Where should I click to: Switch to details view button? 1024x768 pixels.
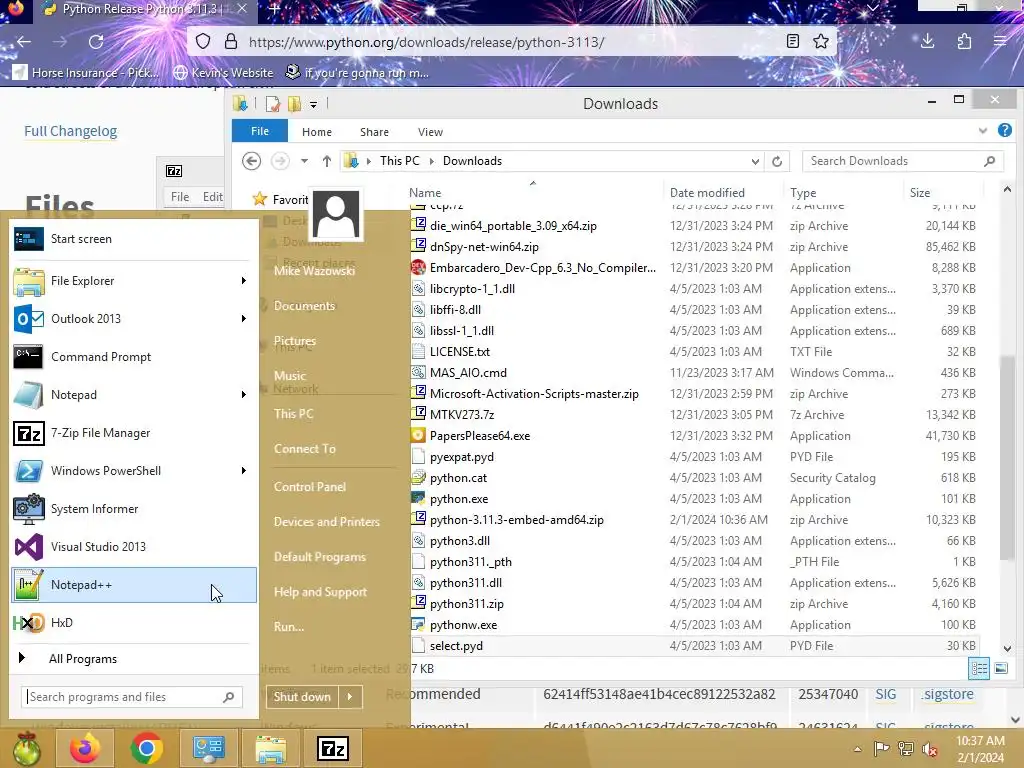coord(979,668)
